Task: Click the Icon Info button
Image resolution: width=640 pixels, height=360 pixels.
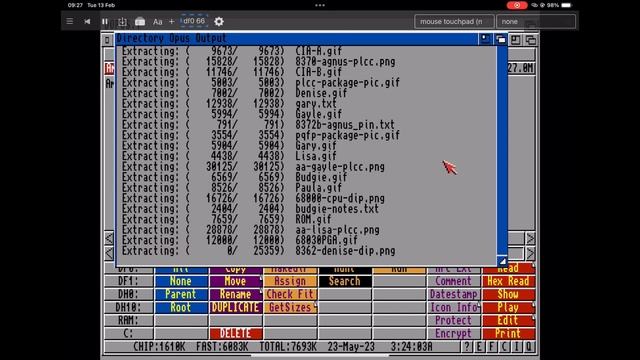Action: (x=453, y=307)
